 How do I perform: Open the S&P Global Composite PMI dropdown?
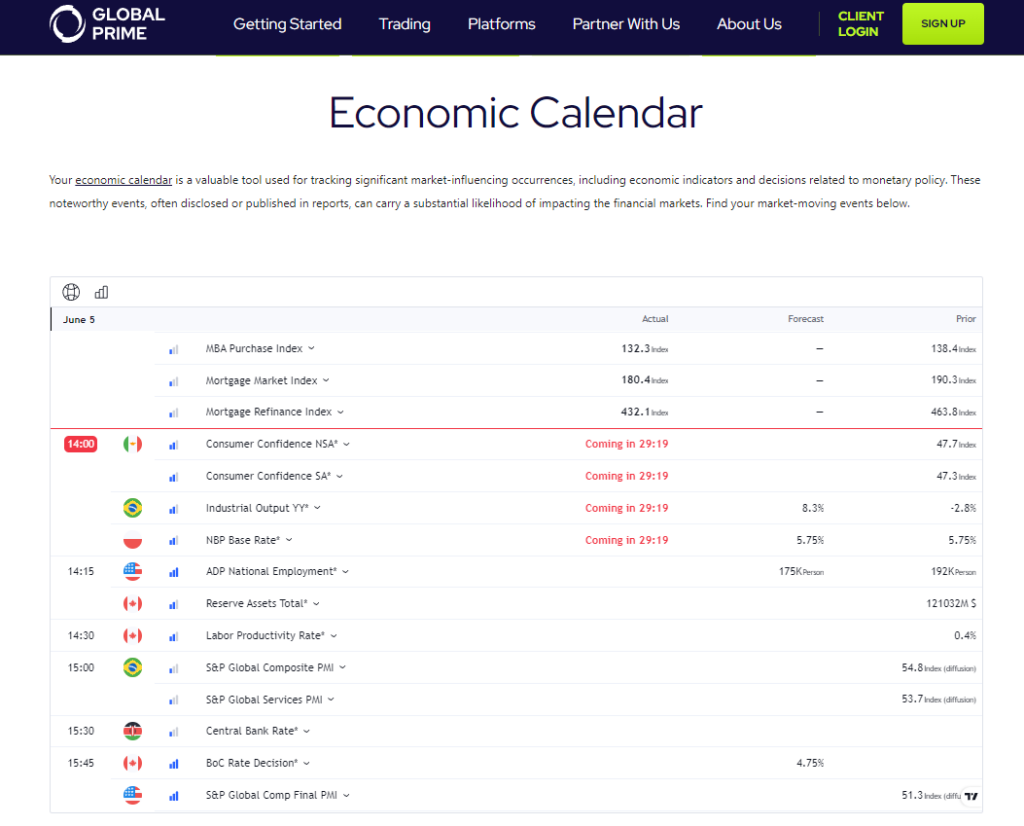343,667
